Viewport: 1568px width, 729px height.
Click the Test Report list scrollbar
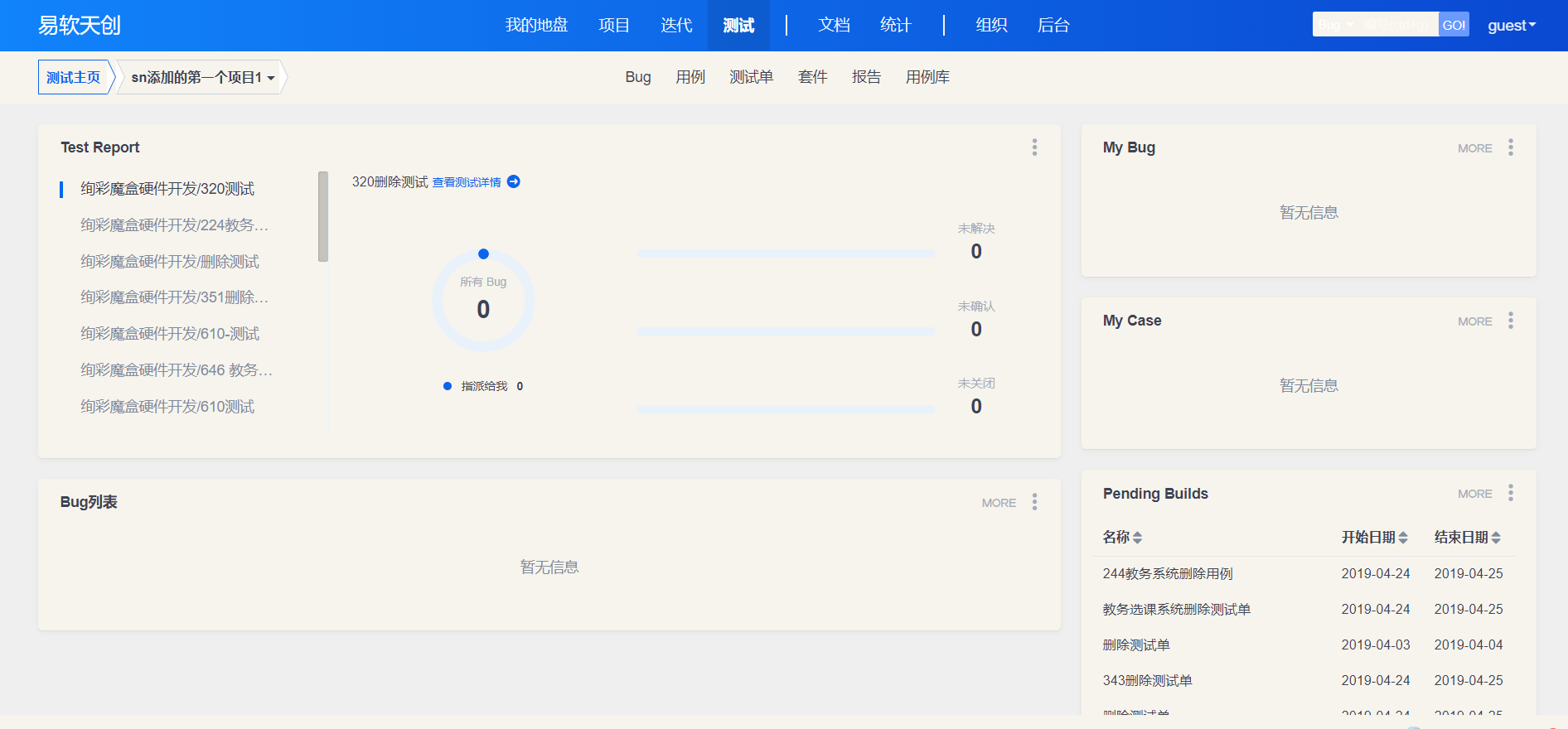(x=323, y=216)
